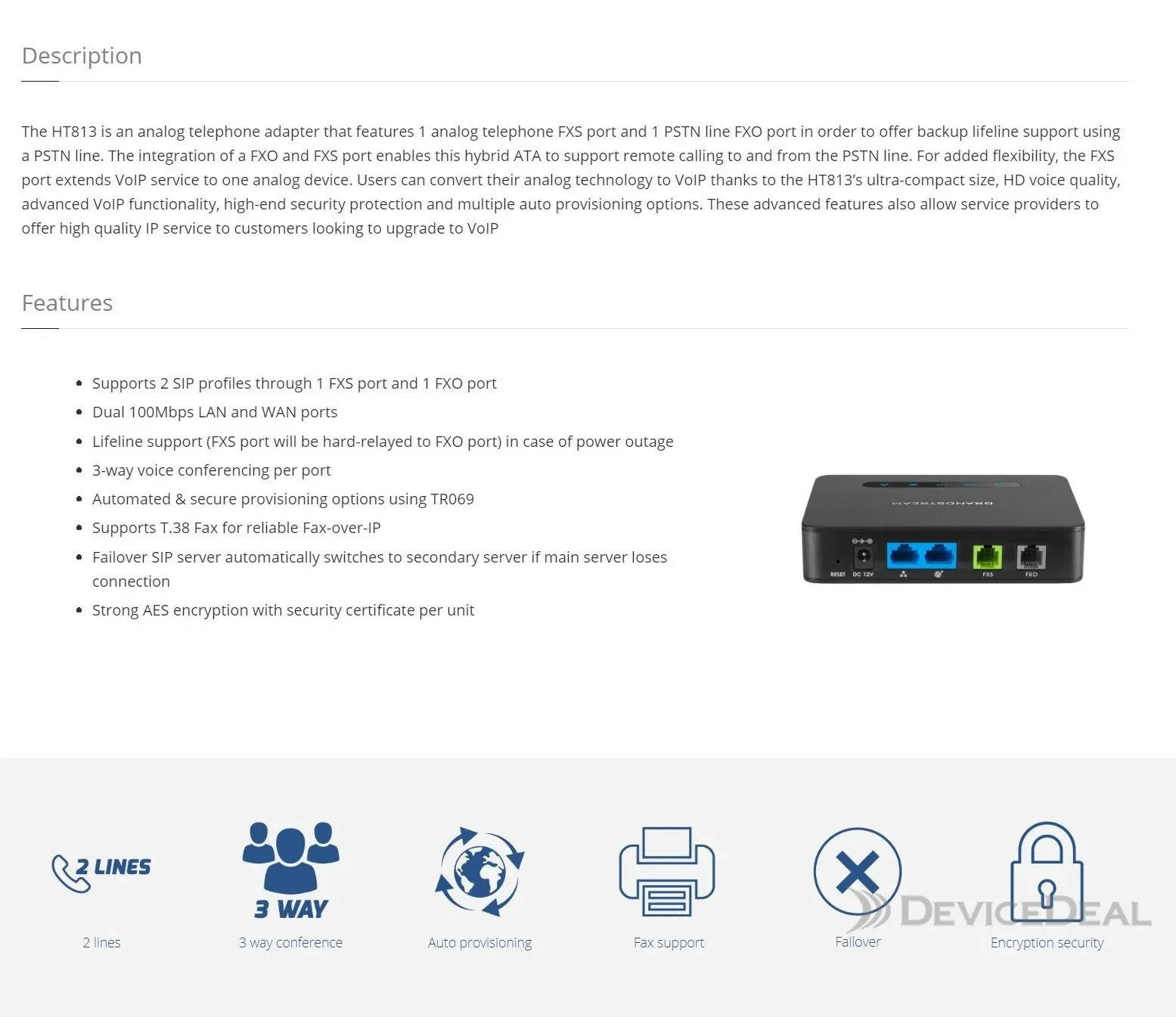Click the Description section heading
Image resolution: width=1176 pixels, height=1017 pixels.
[82, 56]
